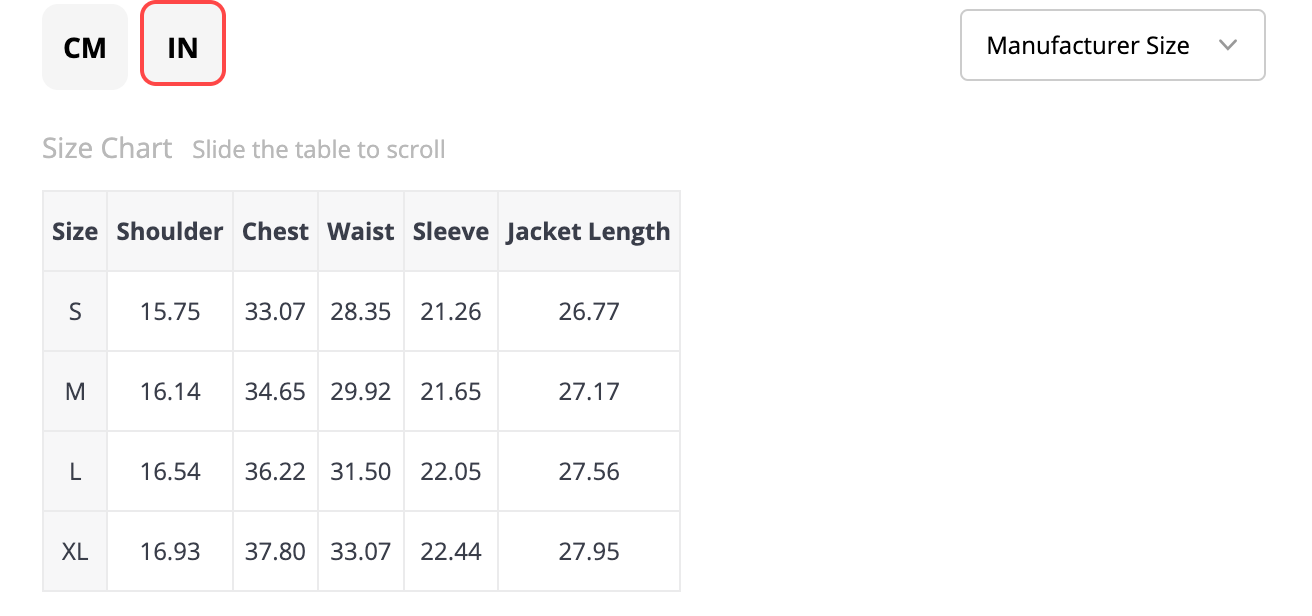This screenshot has width=1312, height=616.
Task: Select the L size row label
Action: click(75, 471)
